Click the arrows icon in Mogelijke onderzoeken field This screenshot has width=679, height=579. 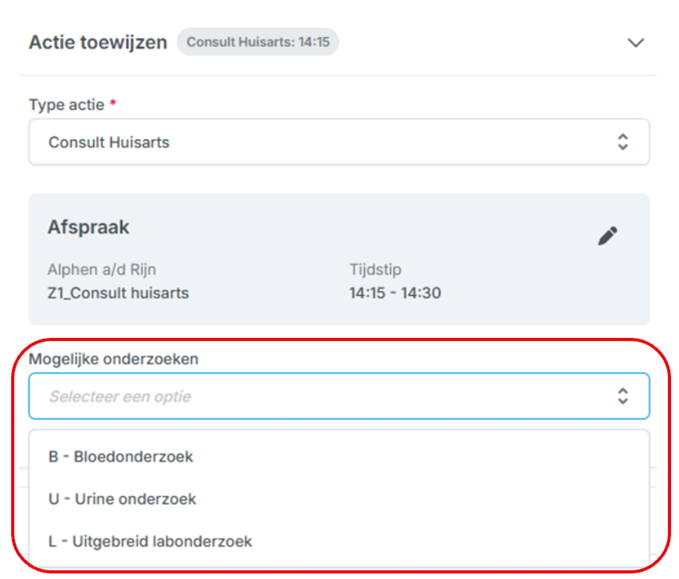click(x=622, y=396)
